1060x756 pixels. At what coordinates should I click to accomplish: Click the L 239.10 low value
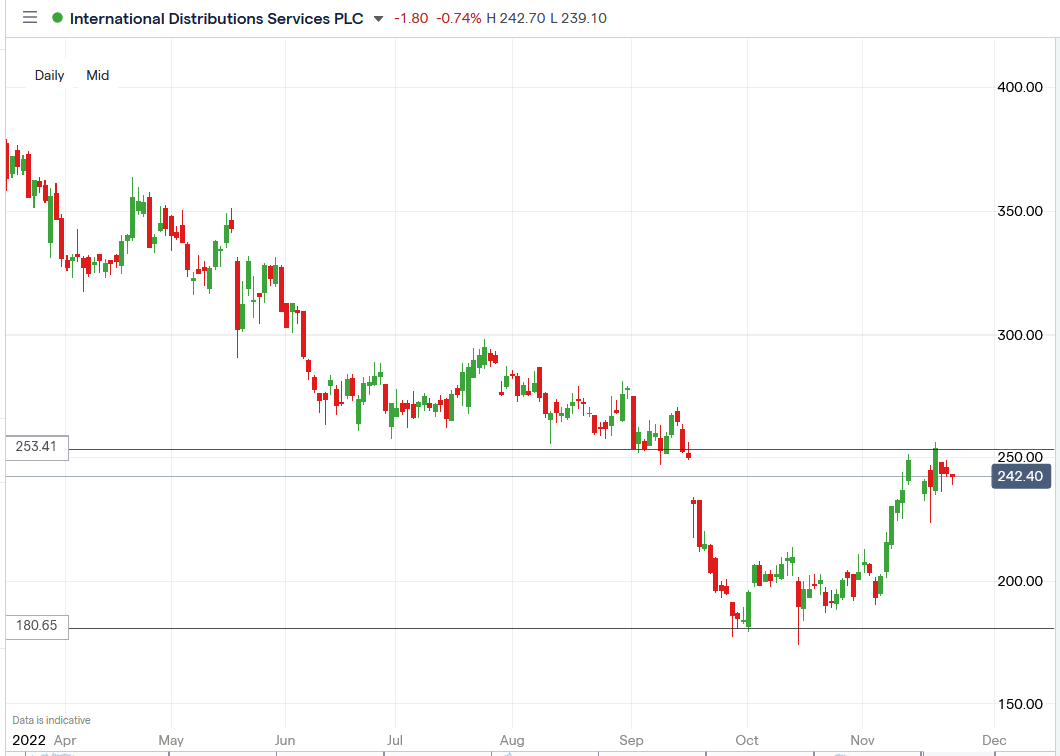coord(578,18)
